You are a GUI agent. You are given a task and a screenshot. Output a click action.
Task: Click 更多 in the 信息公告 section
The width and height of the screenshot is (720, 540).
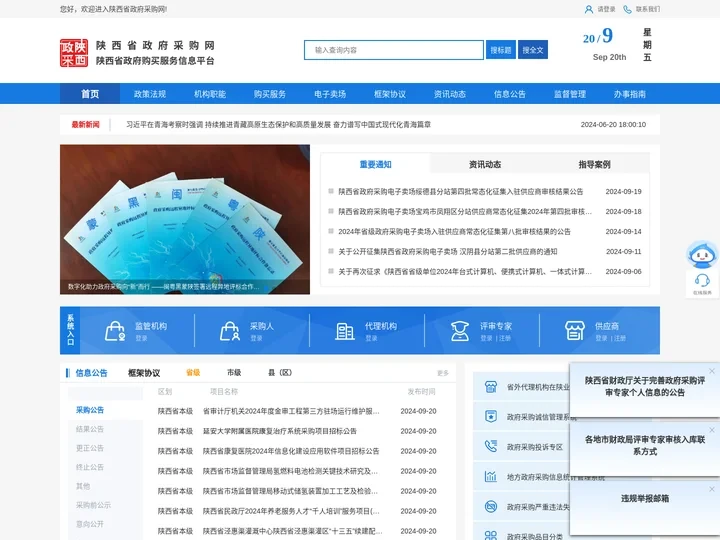coord(443,373)
